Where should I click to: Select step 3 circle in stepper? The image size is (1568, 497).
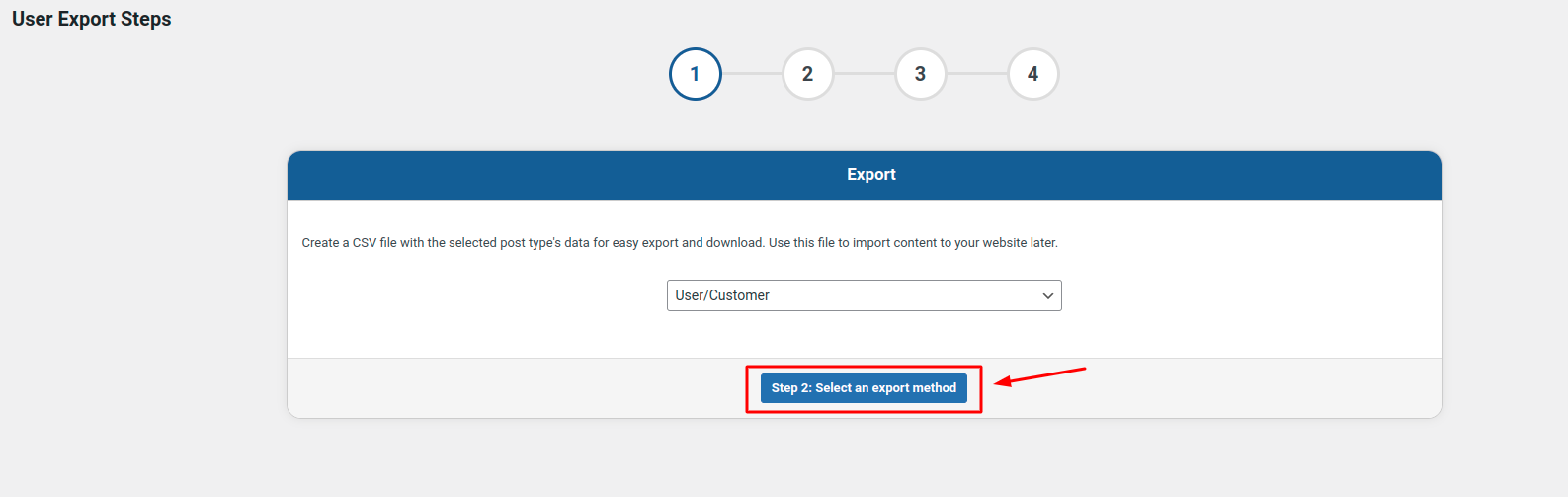(x=920, y=74)
